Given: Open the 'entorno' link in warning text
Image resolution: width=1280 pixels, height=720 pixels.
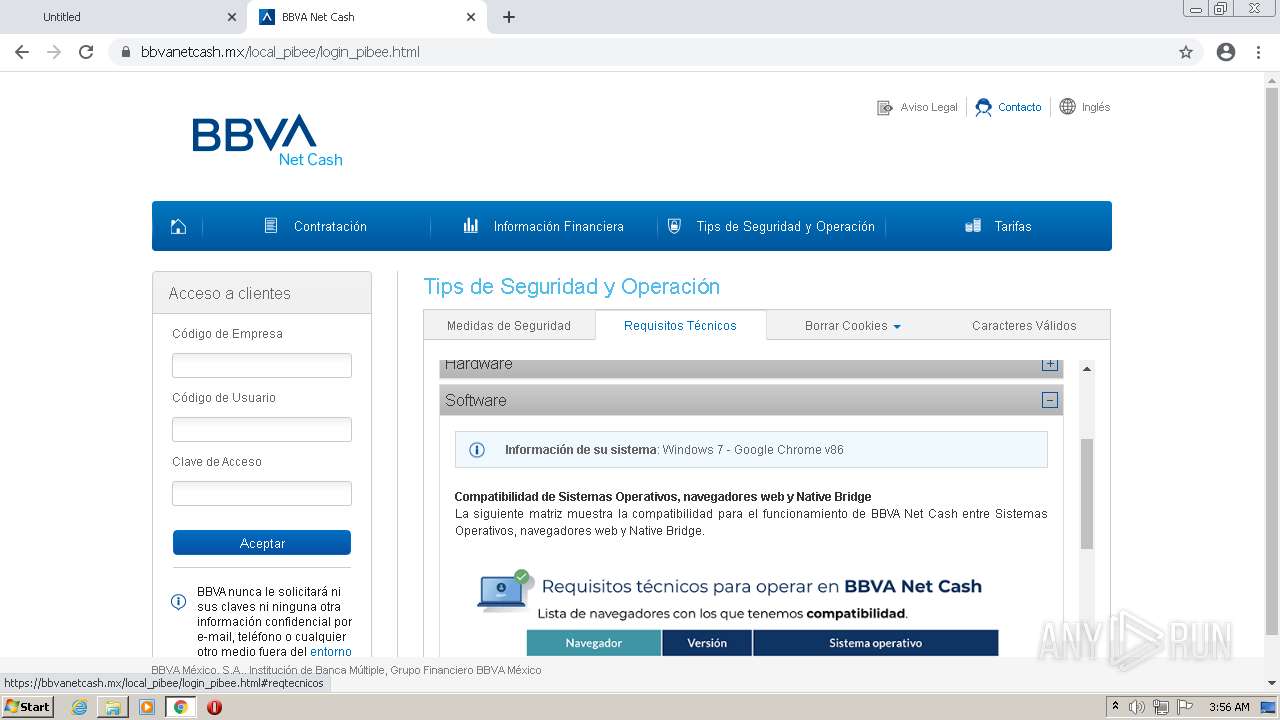Looking at the screenshot, I should point(331,652).
